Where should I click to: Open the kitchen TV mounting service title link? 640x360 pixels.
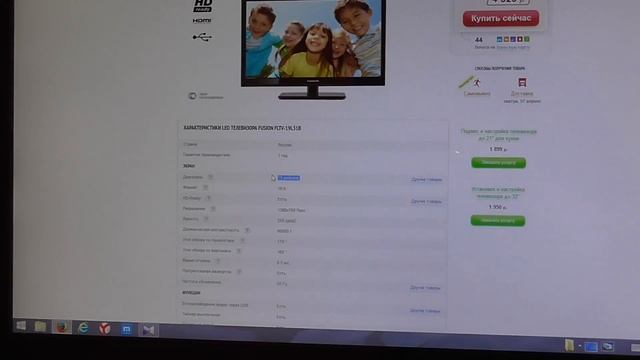(x=498, y=135)
